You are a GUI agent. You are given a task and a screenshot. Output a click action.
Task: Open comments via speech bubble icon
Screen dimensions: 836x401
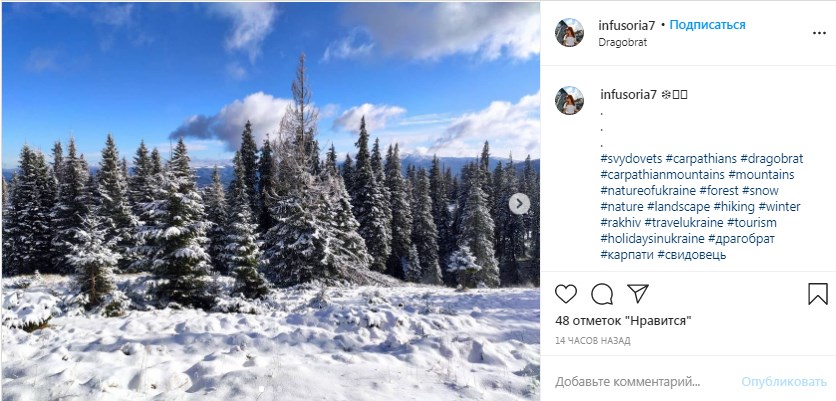pyautogui.click(x=602, y=294)
